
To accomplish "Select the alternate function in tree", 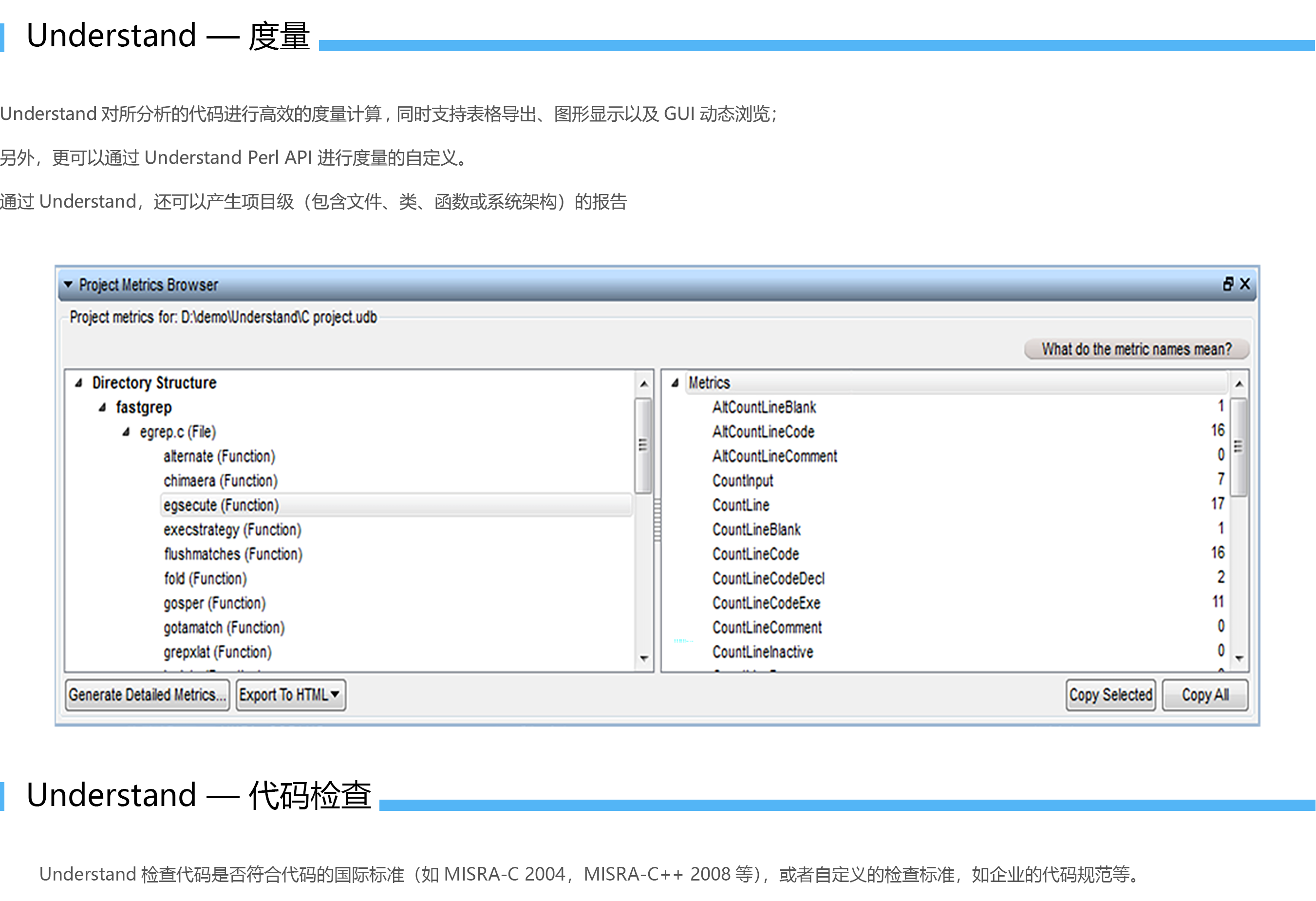I will pyautogui.click(x=219, y=457).
